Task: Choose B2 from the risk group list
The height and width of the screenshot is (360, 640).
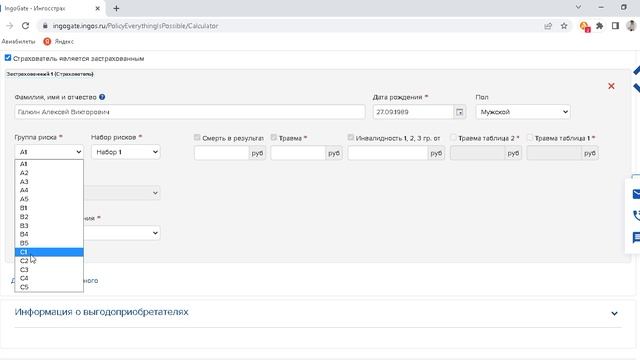Action: tap(49, 217)
